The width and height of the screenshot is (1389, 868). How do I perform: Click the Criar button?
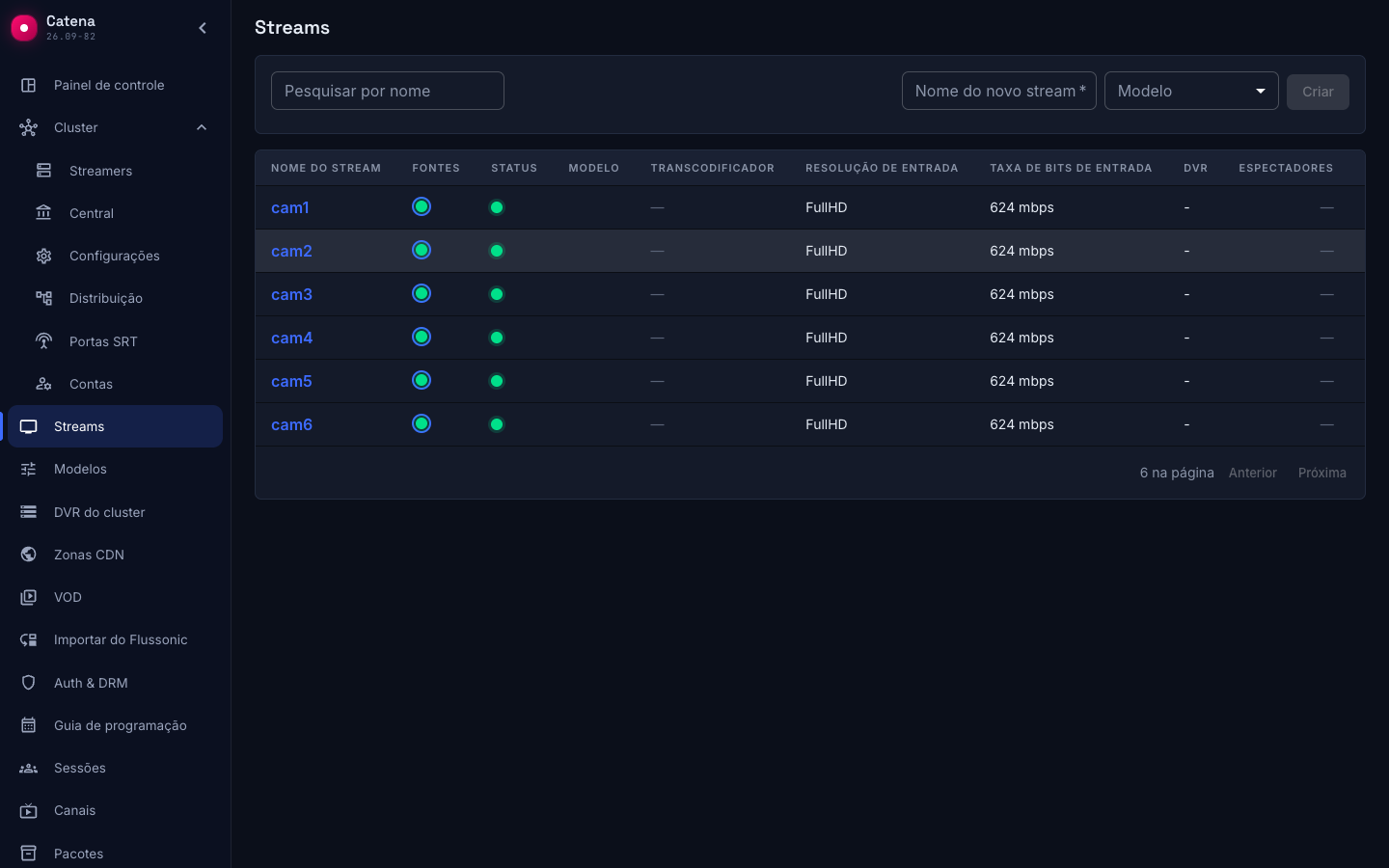pyautogui.click(x=1318, y=92)
